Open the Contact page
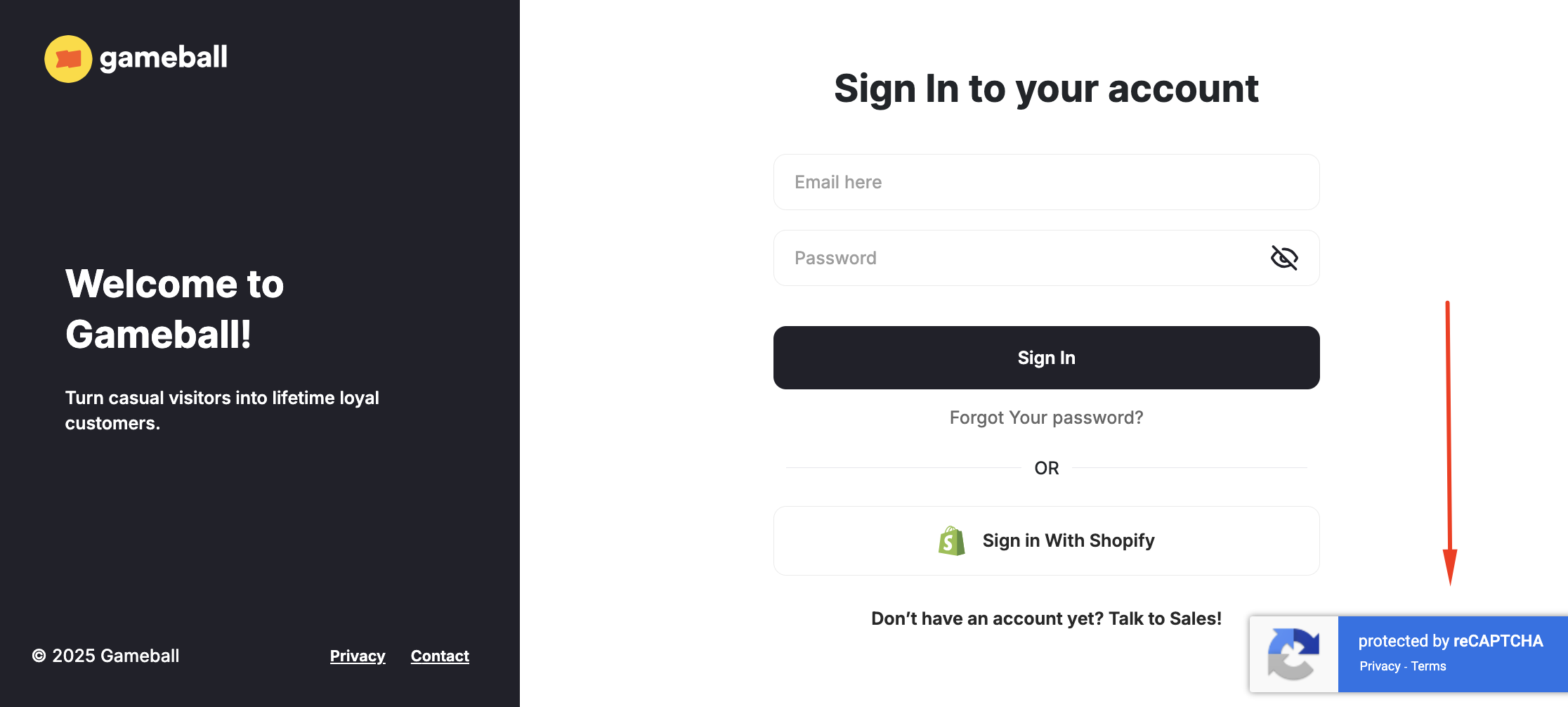The image size is (1568, 707). [x=439, y=656]
